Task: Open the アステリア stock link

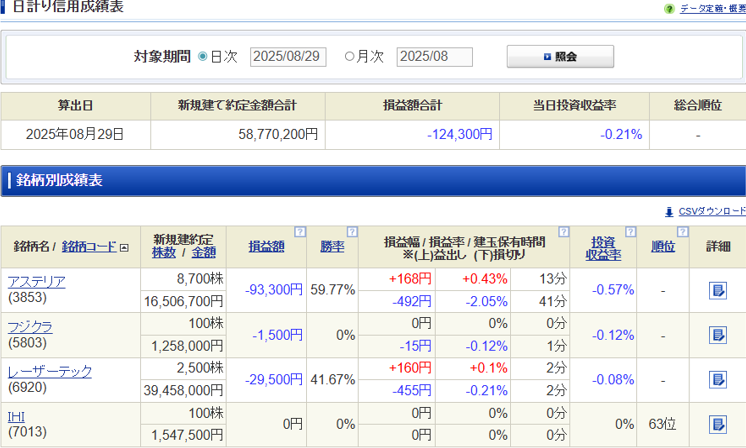Action: pyautogui.click(x=36, y=282)
